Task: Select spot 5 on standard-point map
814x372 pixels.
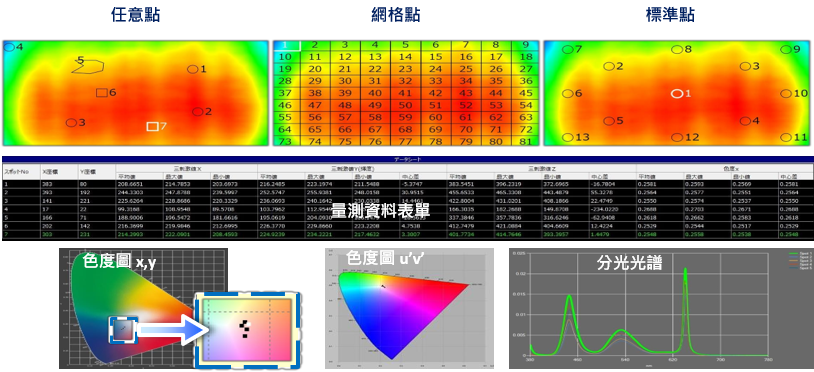Action: tap(609, 121)
